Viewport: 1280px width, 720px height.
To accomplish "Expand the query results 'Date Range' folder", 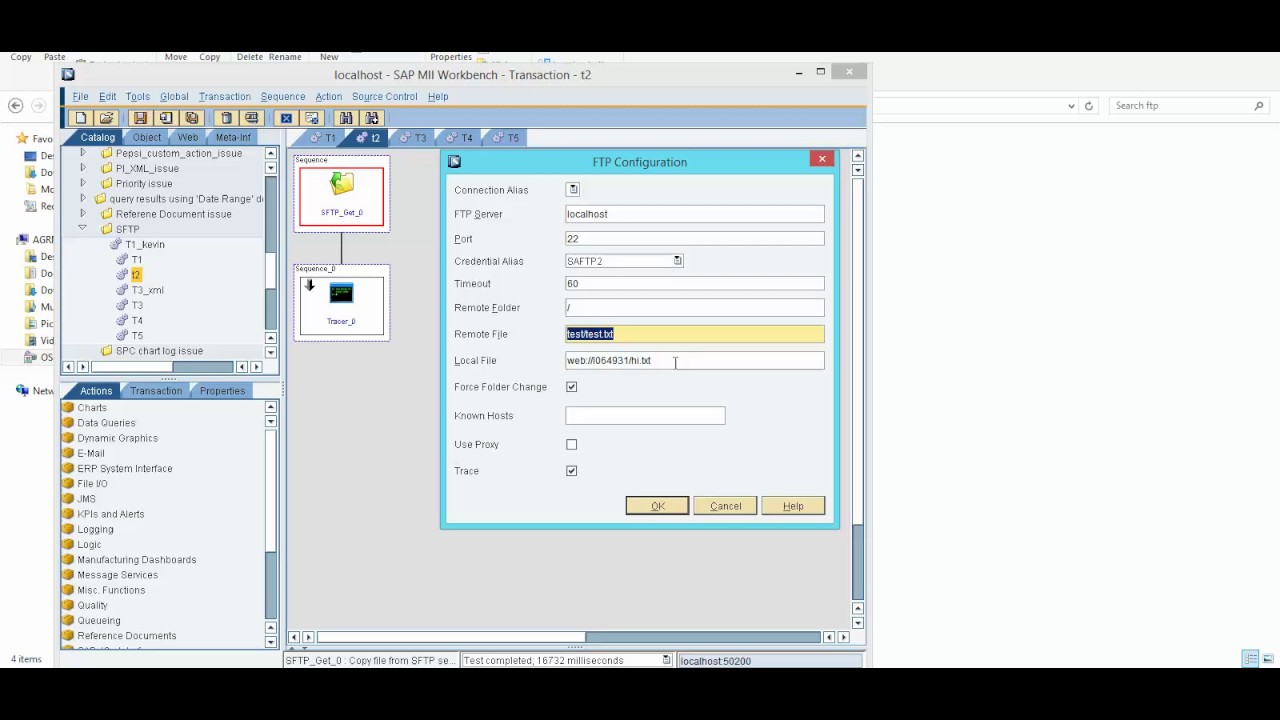I will (82, 198).
